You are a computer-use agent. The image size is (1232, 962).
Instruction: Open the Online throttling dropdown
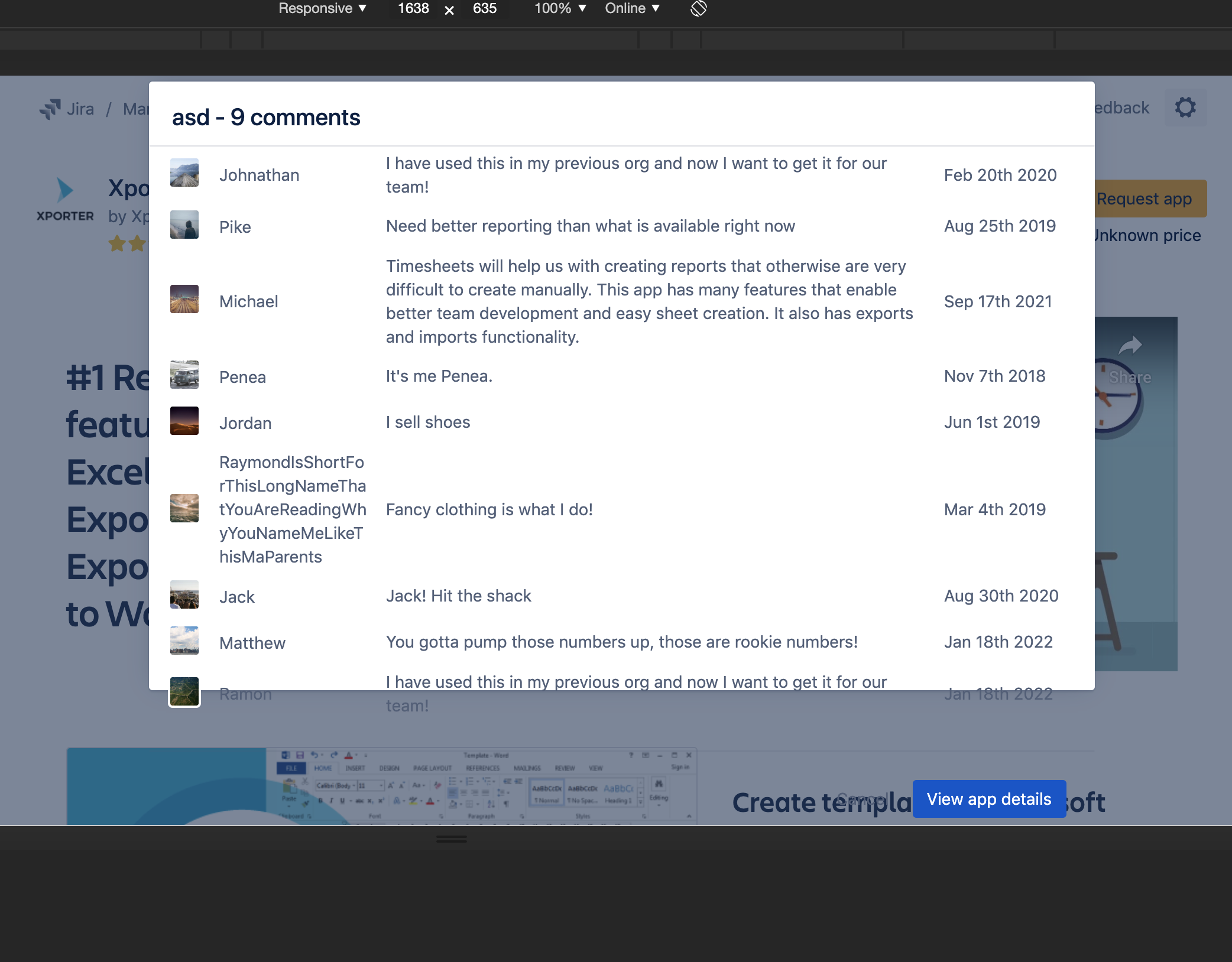(632, 8)
